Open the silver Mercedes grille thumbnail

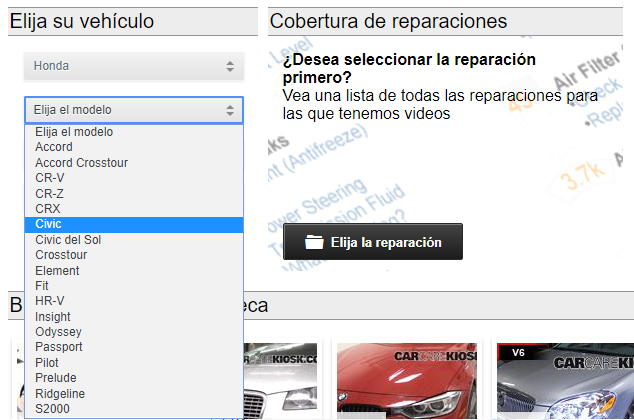click(280, 381)
